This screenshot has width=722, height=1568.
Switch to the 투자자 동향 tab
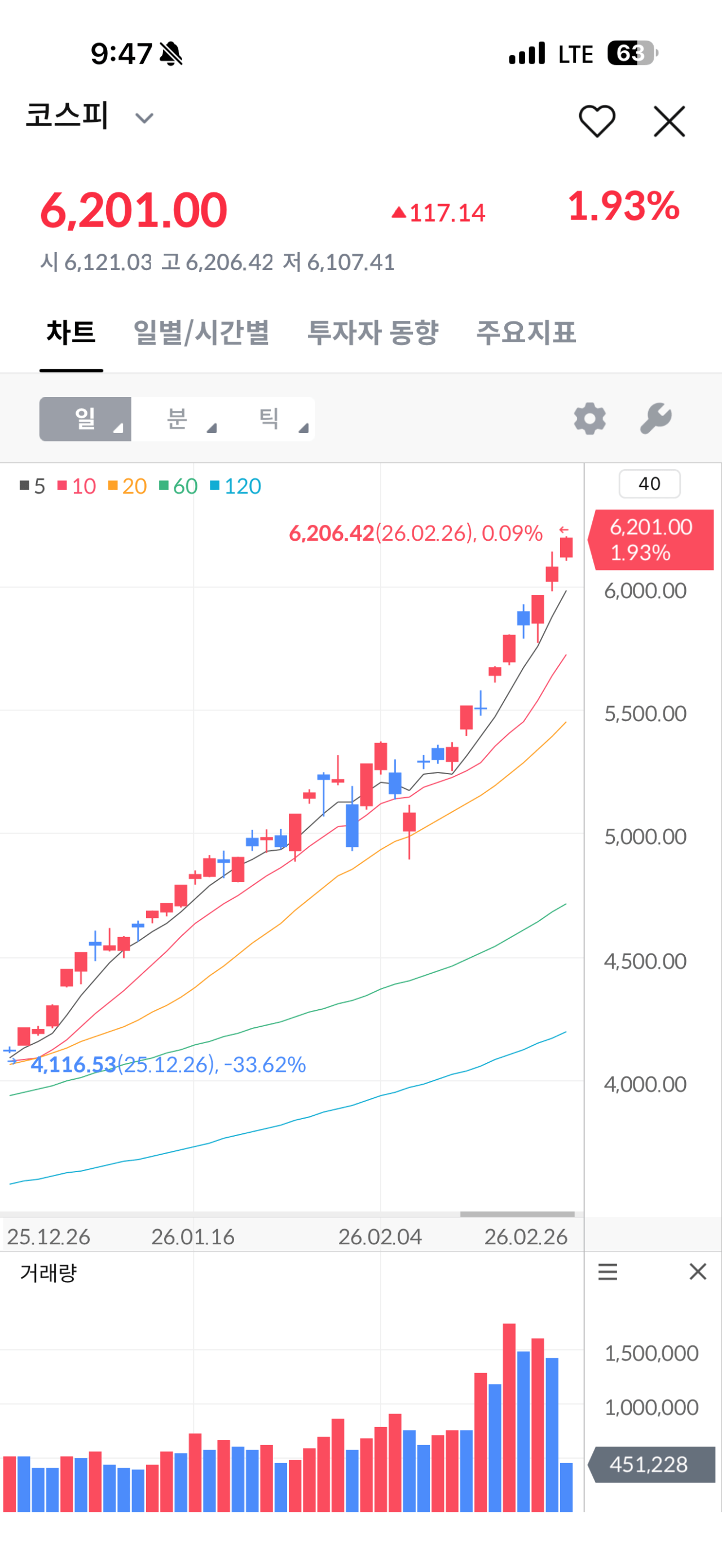pos(373,332)
